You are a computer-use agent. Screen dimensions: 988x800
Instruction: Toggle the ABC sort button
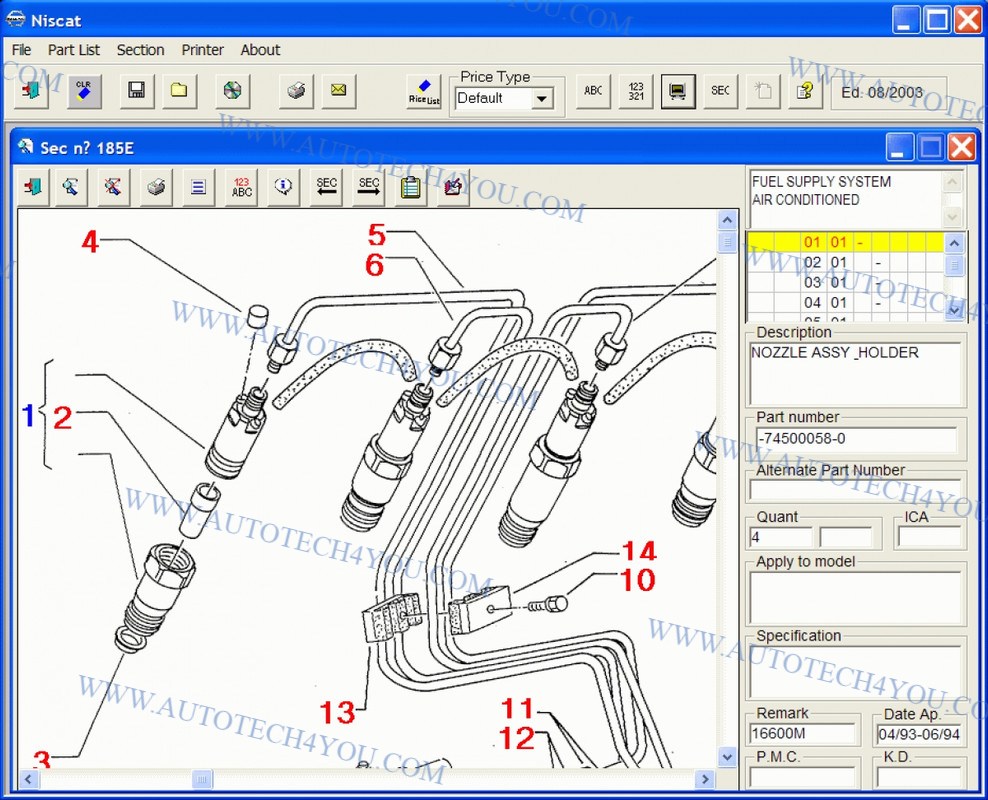click(x=593, y=91)
